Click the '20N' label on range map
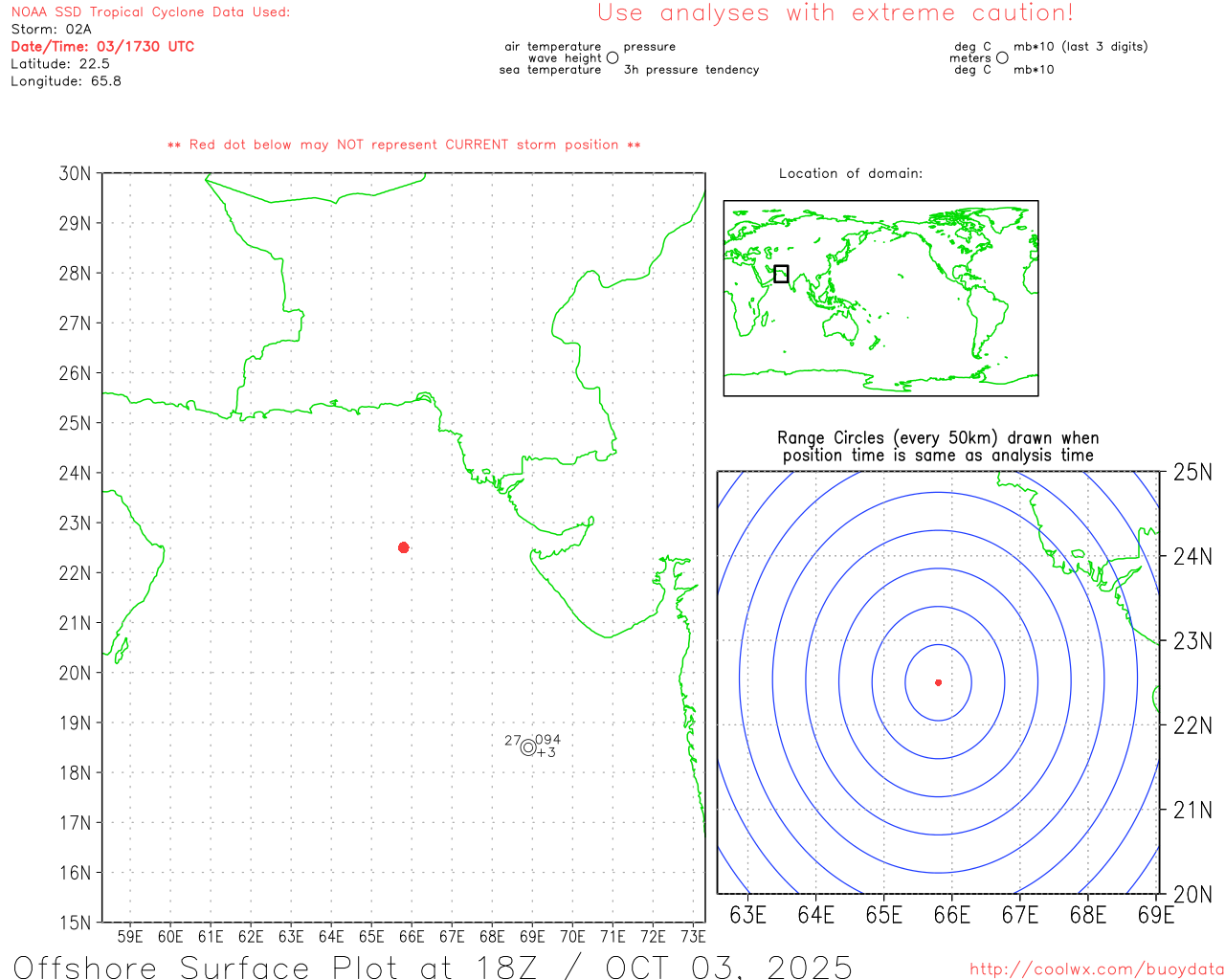Viewport: 1225px width, 980px height. 1192,894
